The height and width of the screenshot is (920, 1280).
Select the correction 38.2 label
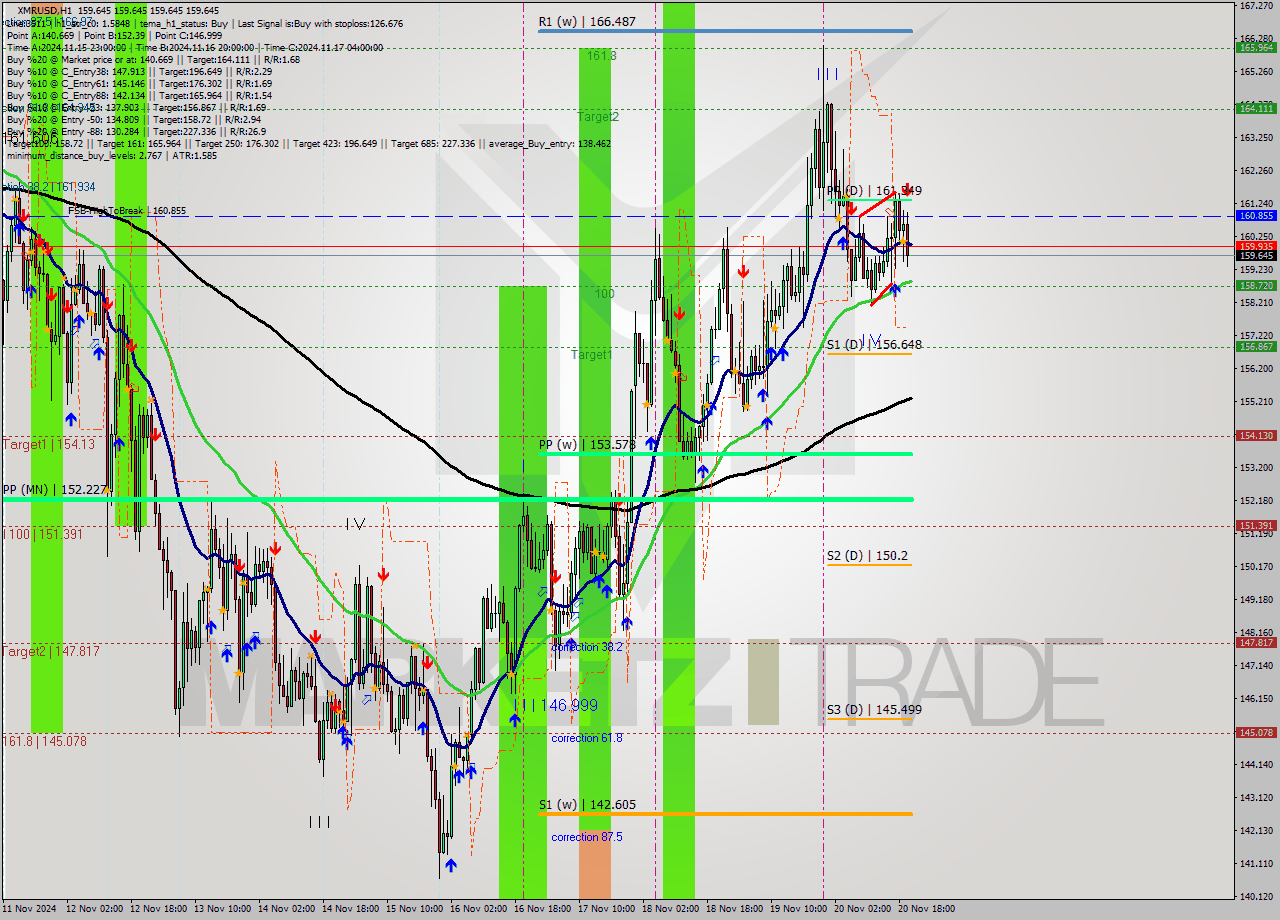tap(587, 647)
